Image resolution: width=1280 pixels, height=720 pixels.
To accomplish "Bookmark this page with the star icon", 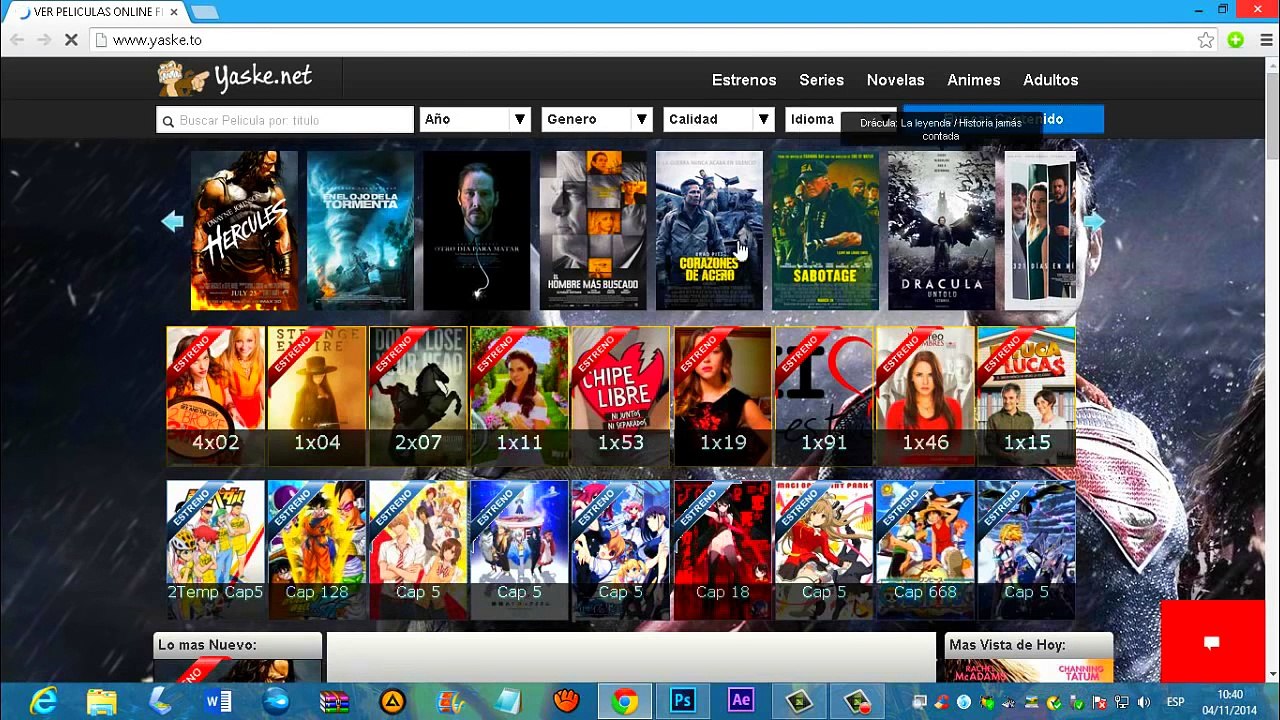I will pyautogui.click(x=1206, y=40).
